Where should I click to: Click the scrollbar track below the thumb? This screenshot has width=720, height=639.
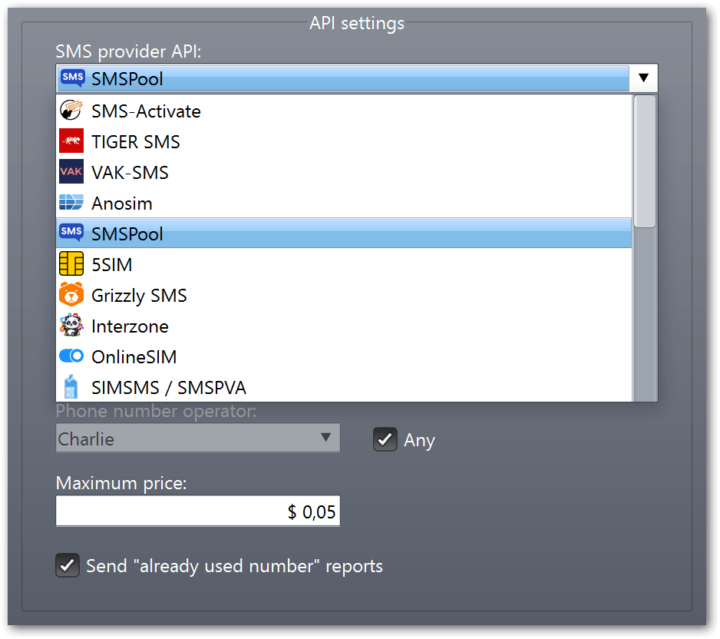coord(645,314)
